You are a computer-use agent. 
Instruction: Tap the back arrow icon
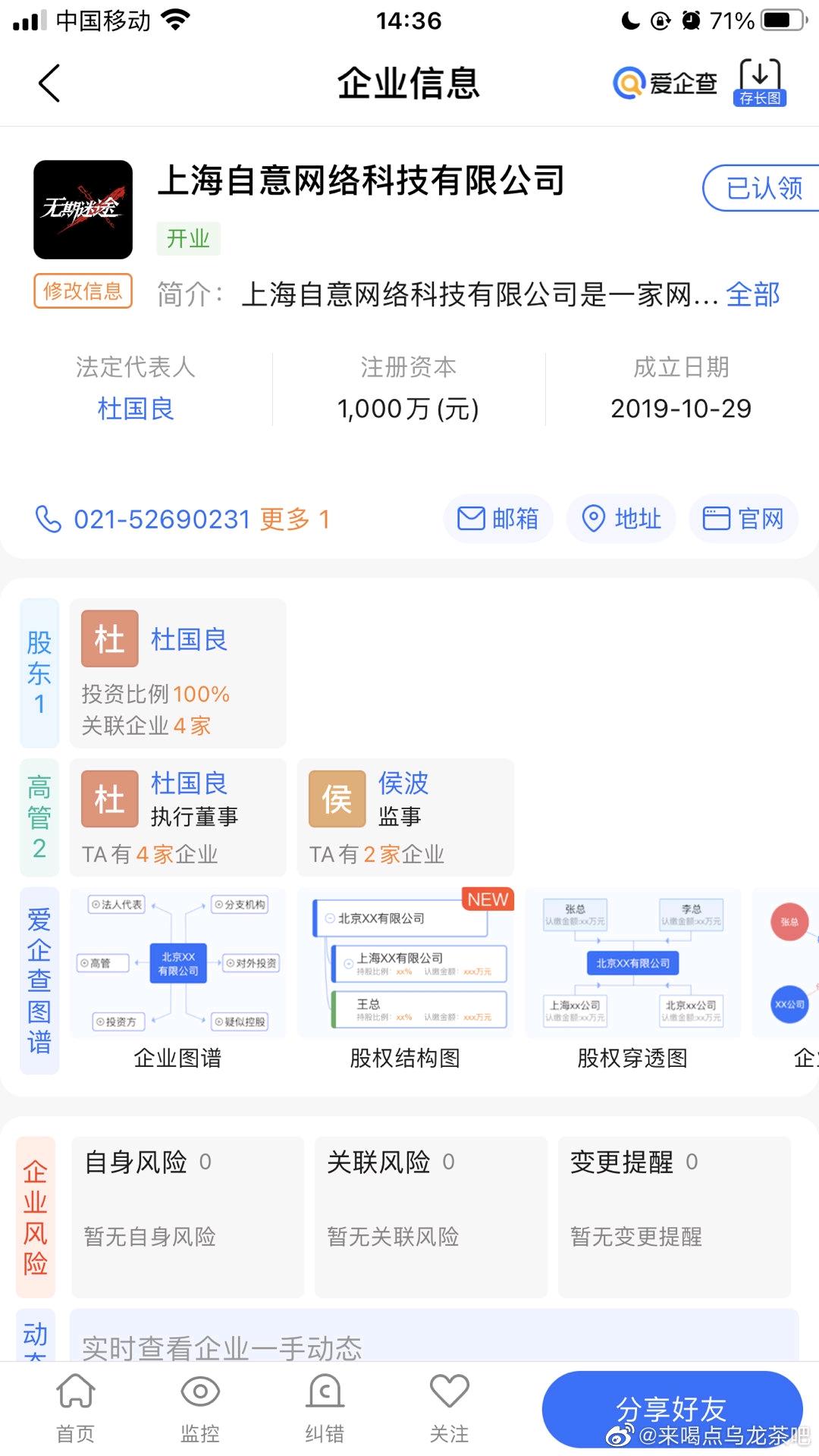[49, 83]
